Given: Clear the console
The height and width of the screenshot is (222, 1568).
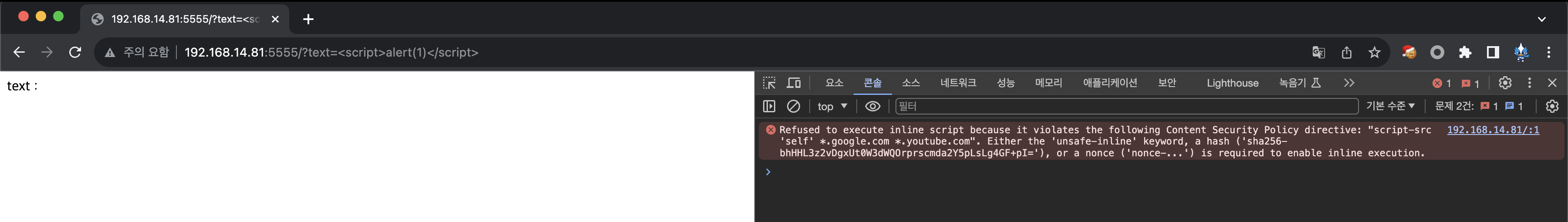Looking at the screenshot, I should [794, 107].
